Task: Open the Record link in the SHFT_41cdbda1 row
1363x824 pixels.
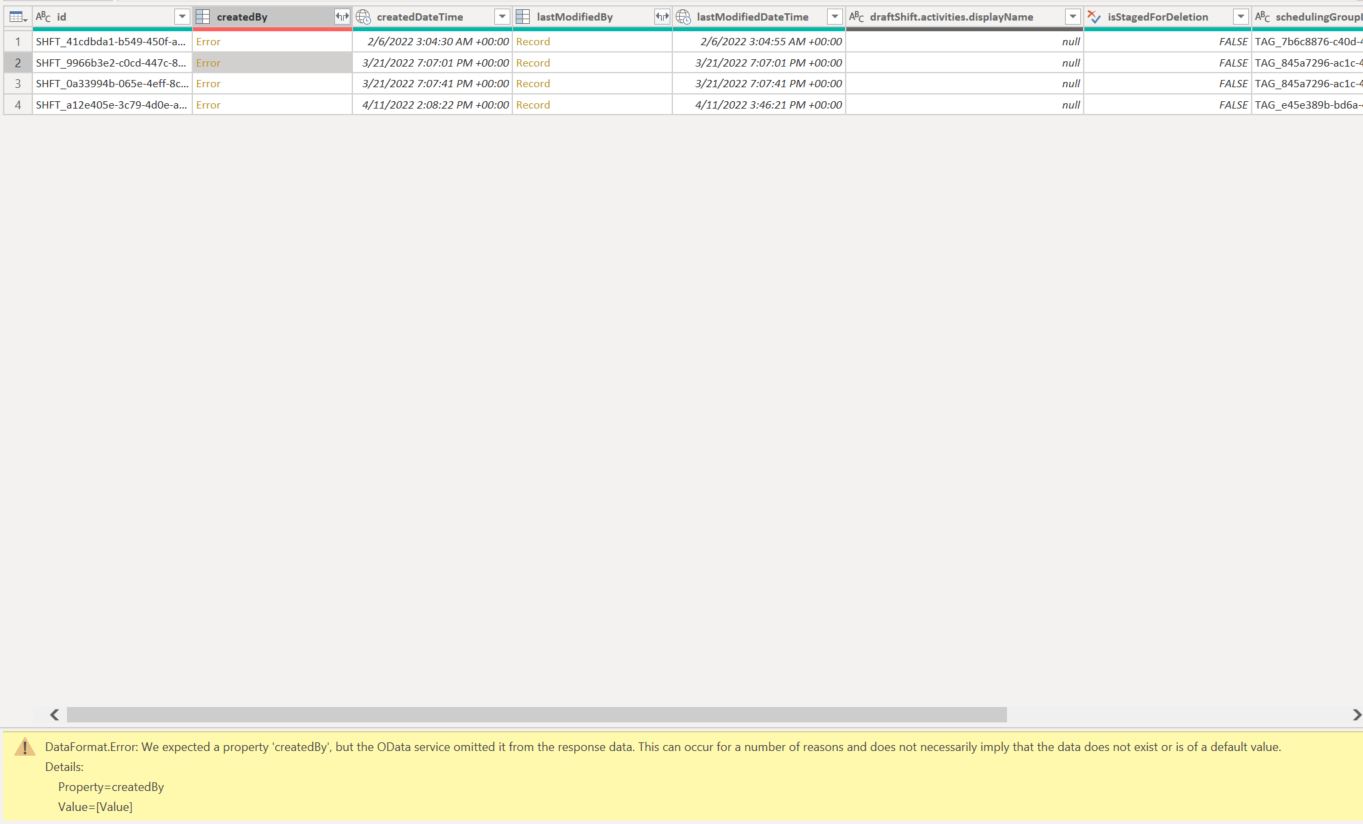Action: pos(533,42)
